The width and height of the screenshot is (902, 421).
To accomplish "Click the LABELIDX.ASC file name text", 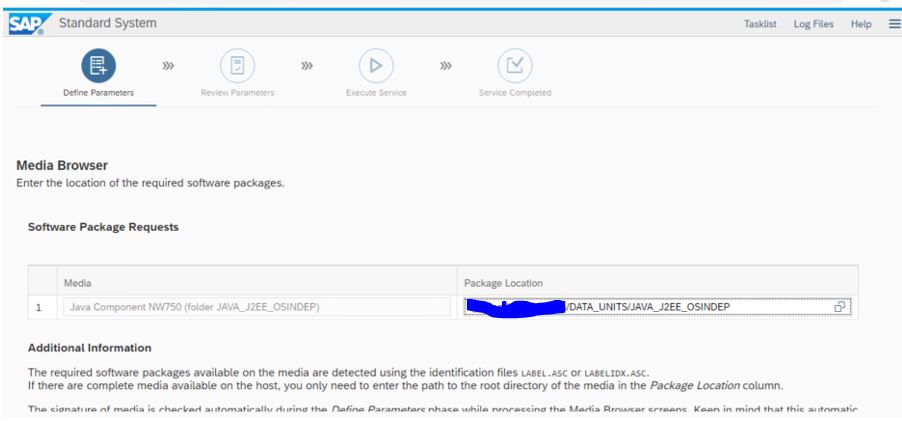I will click(616, 373).
